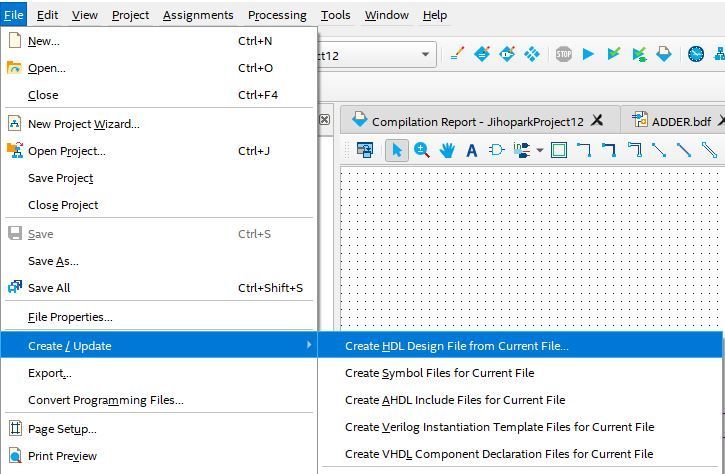This screenshot has width=725, height=474.
Task: Select the Orthogonal Bus tool
Action: [x=609, y=150]
